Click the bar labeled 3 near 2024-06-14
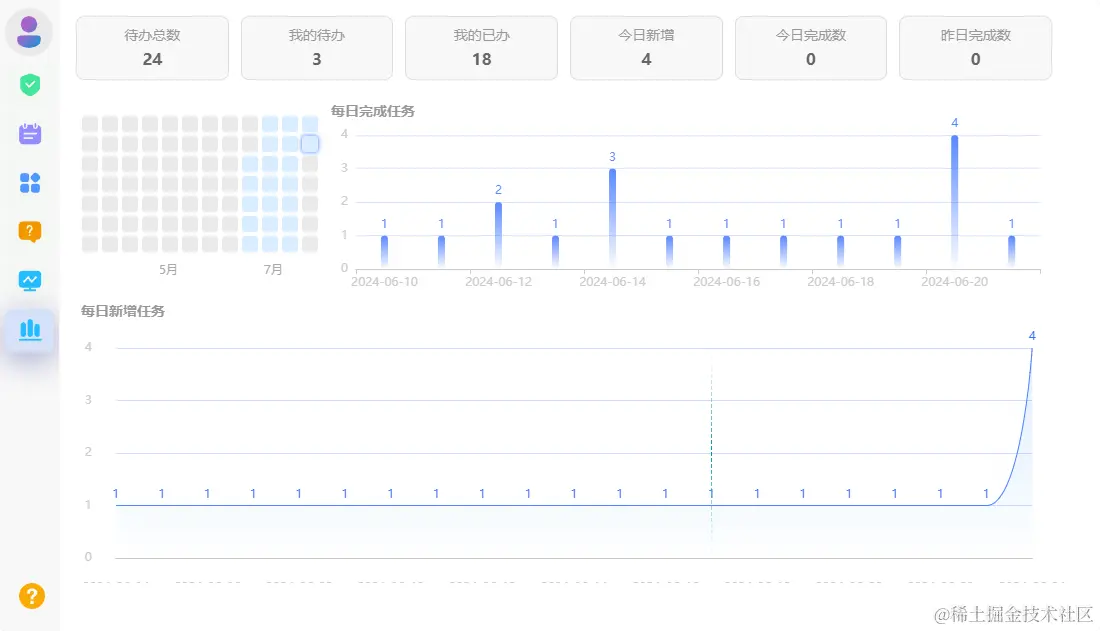Image resolution: width=1100 pixels, height=631 pixels. 611,215
